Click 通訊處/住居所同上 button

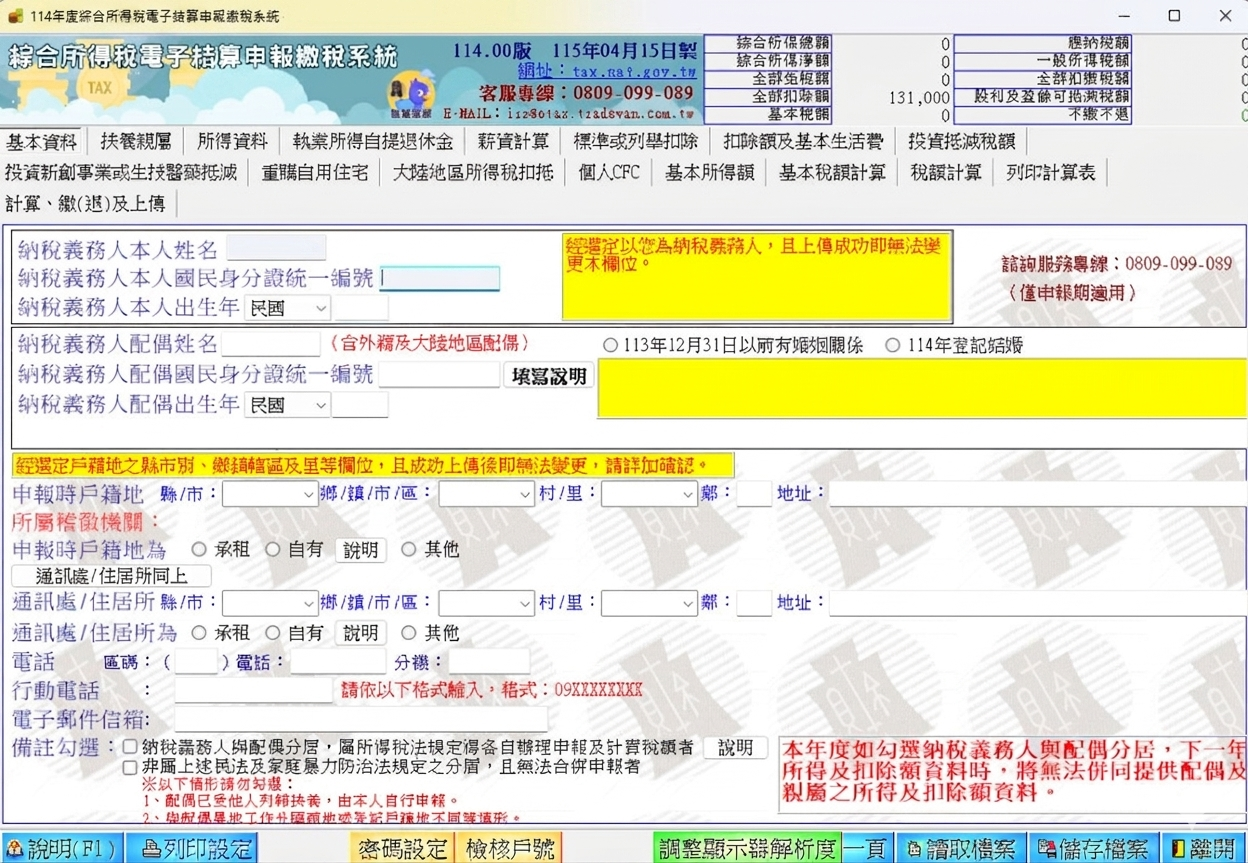click(x=111, y=576)
